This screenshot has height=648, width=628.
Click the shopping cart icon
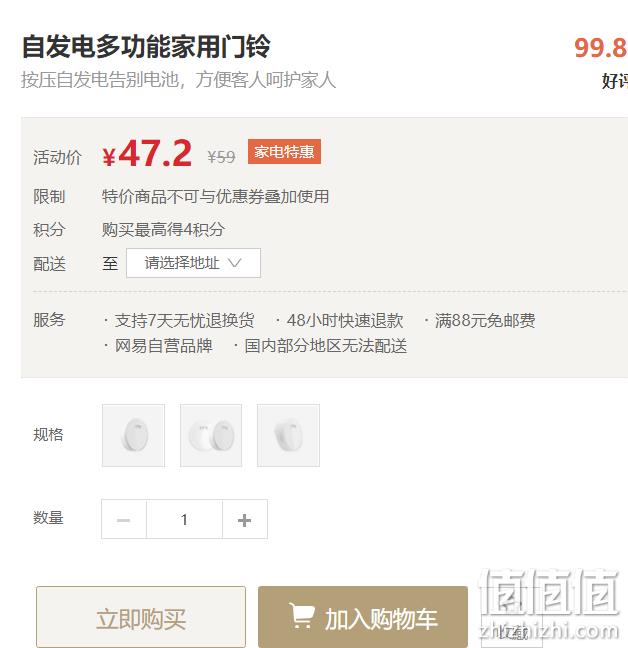[x=302, y=616]
